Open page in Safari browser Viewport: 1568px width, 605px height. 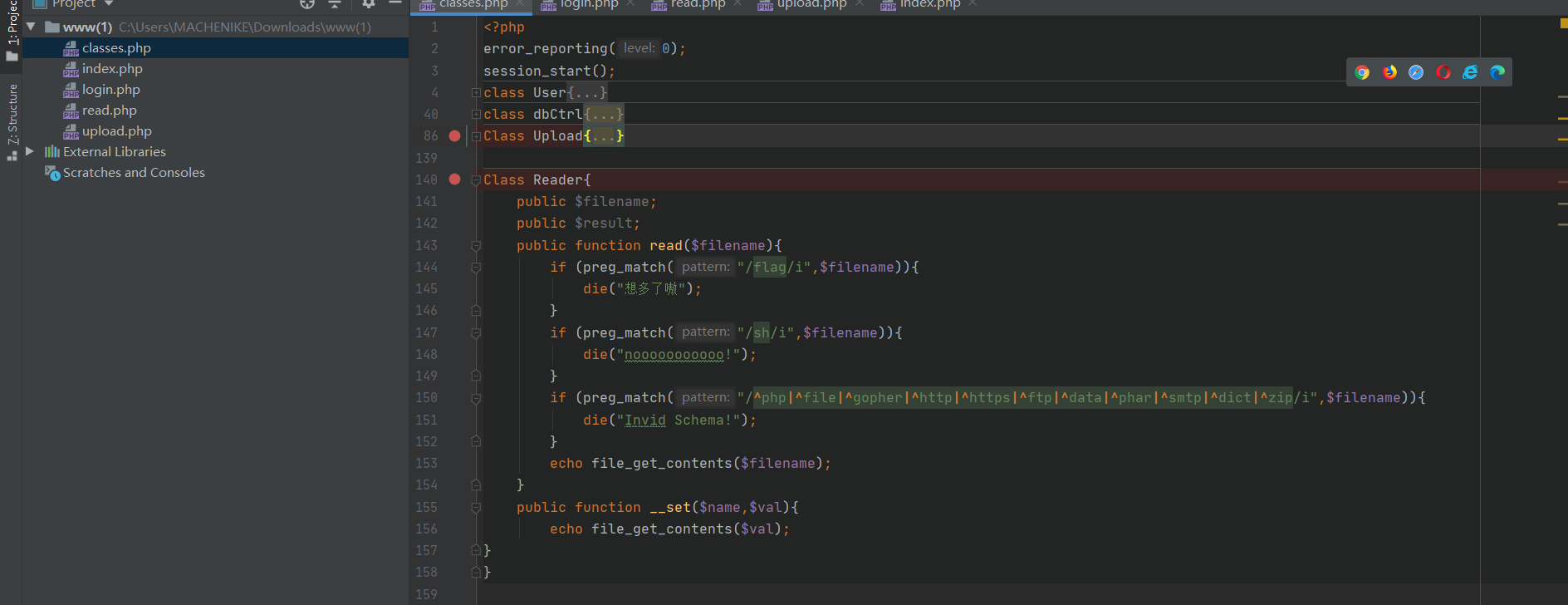[x=1416, y=72]
